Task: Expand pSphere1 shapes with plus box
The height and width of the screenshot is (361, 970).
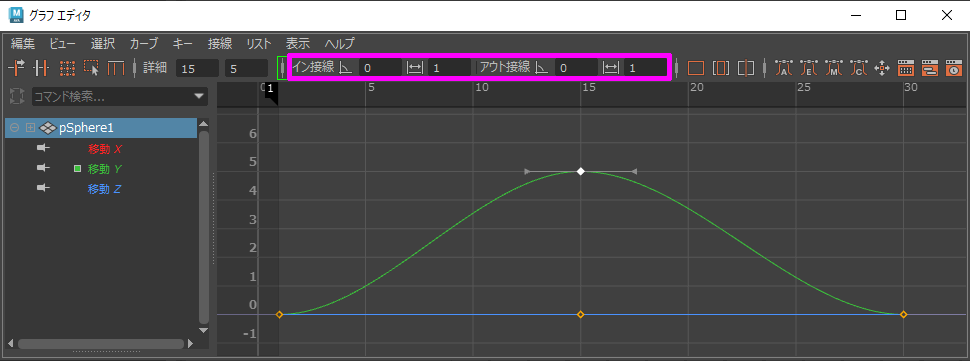Action: point(30,128)
